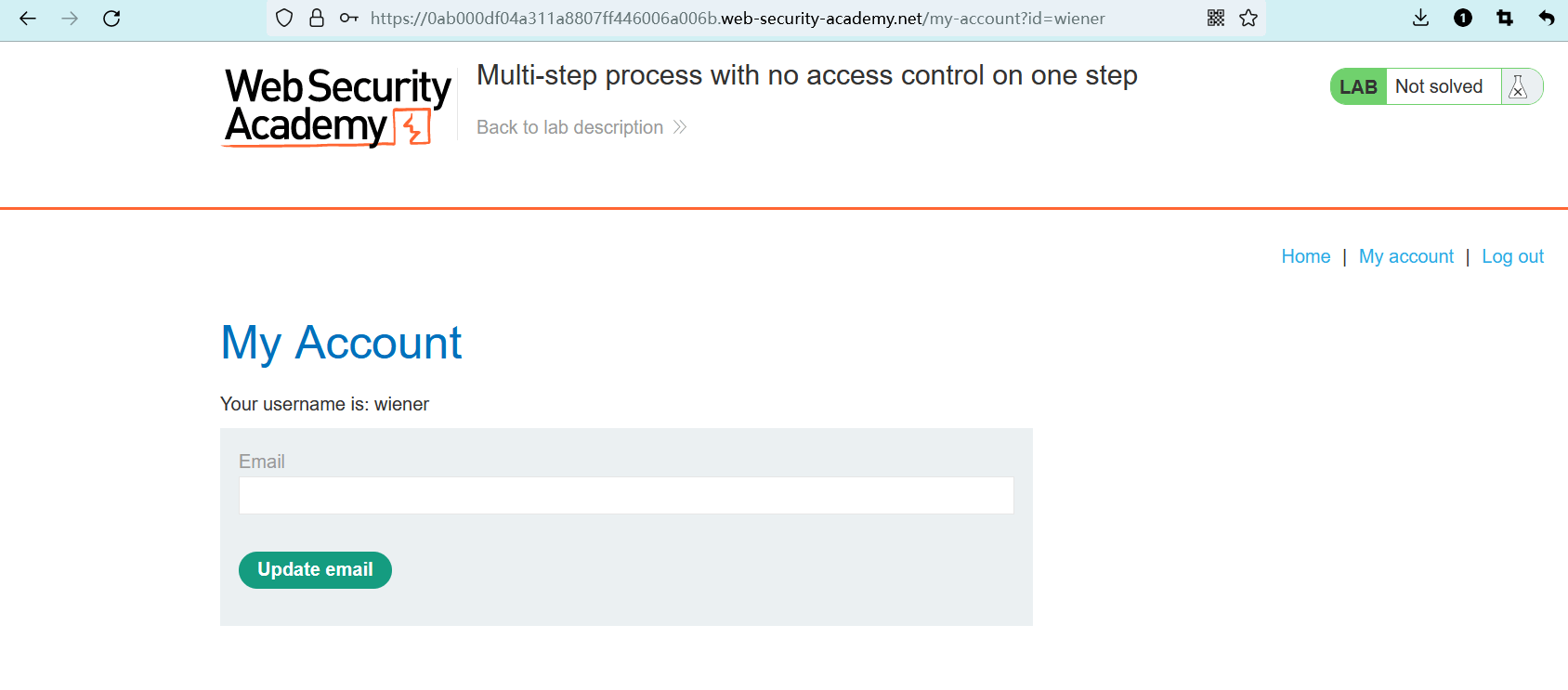Click the padlock site security icon
This screenshot has width=1568, height=690.
pyautogui.click(x=317, y=19)
